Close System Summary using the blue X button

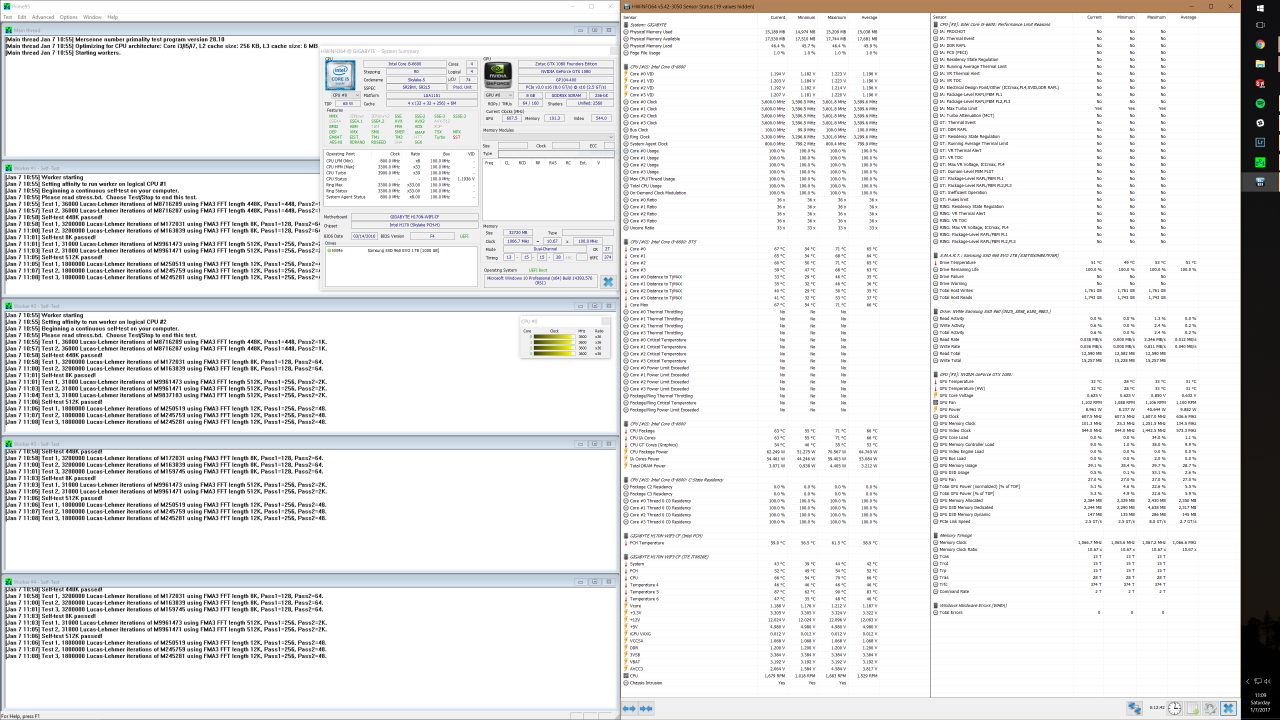(x=606, y=282)
